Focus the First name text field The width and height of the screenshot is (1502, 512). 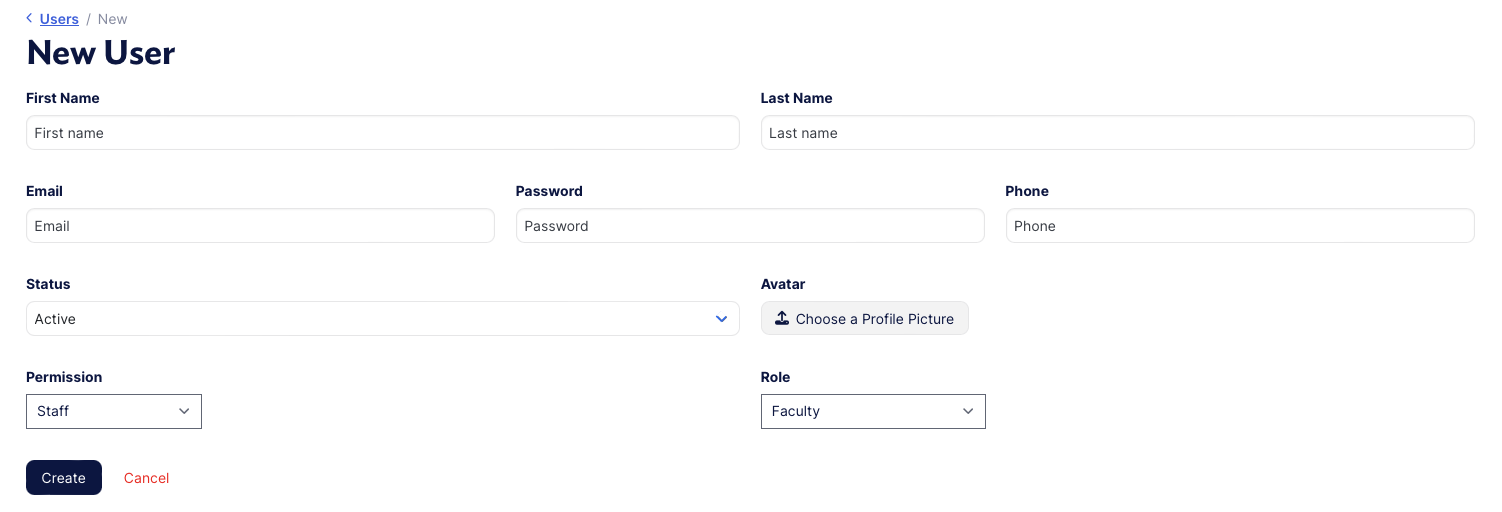click(382, 133)
